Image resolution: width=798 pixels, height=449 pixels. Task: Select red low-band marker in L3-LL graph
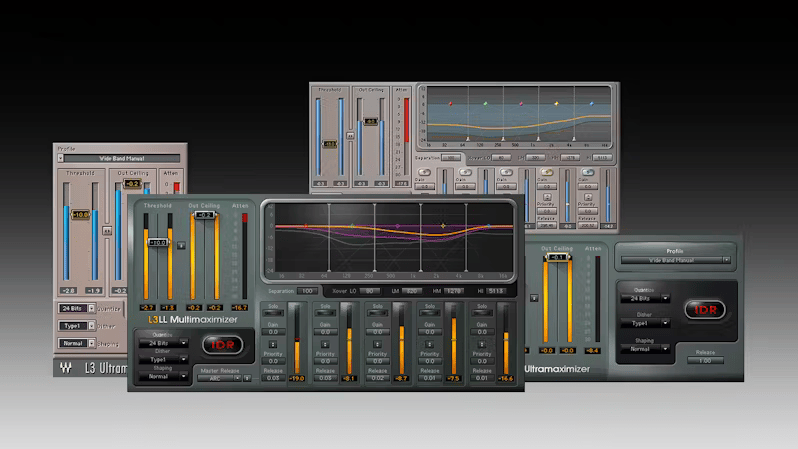point(305,226)
